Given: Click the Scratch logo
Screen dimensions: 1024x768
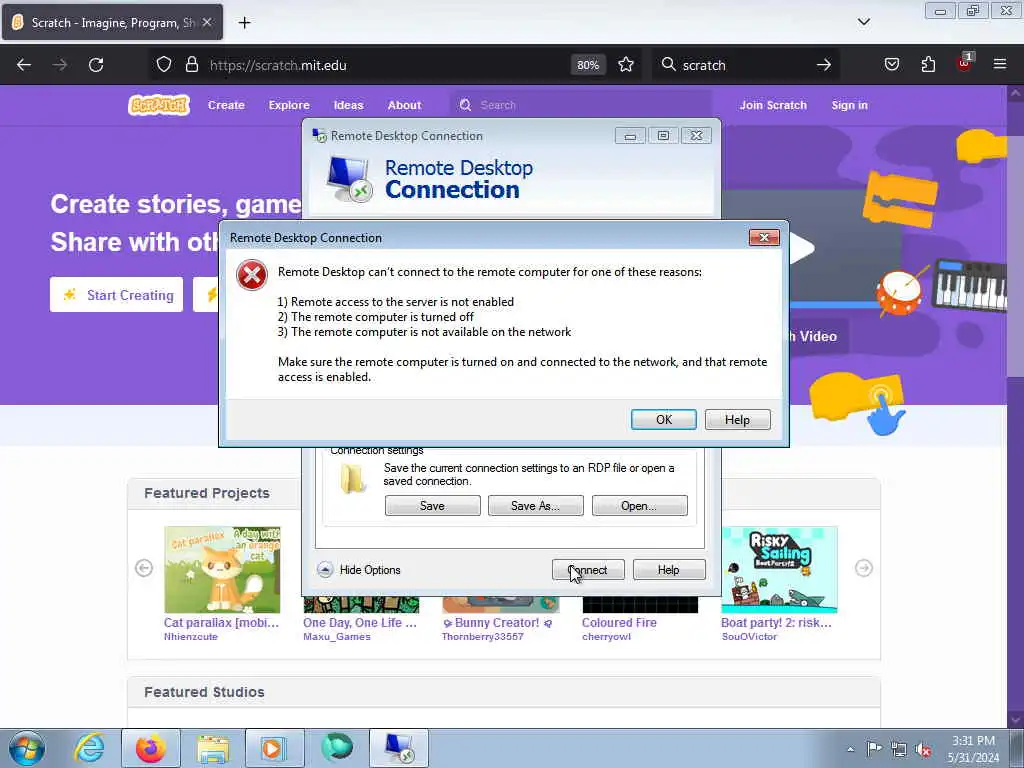Looking at the screenshot, I should click(159, 104).
